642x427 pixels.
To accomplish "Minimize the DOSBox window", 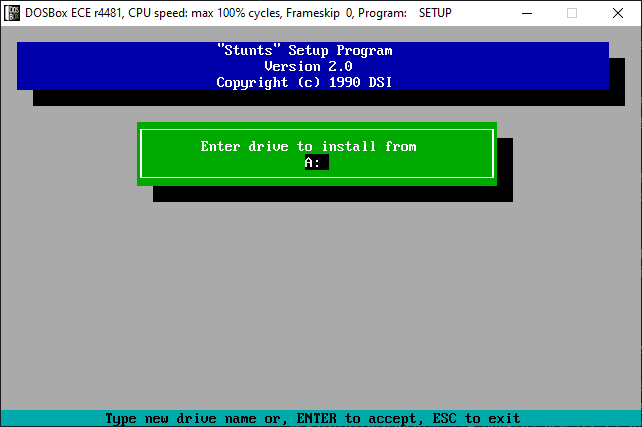I will [x=527, y=14].
